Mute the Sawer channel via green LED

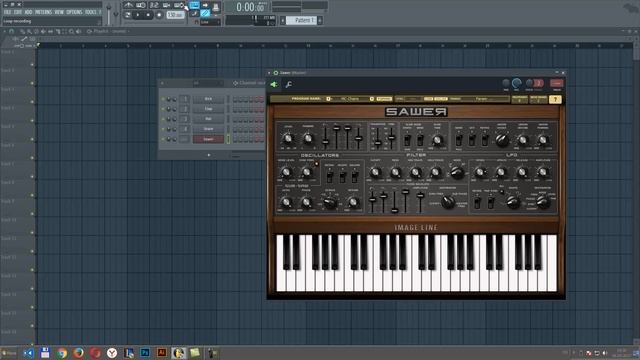click(x=163, y=139)
